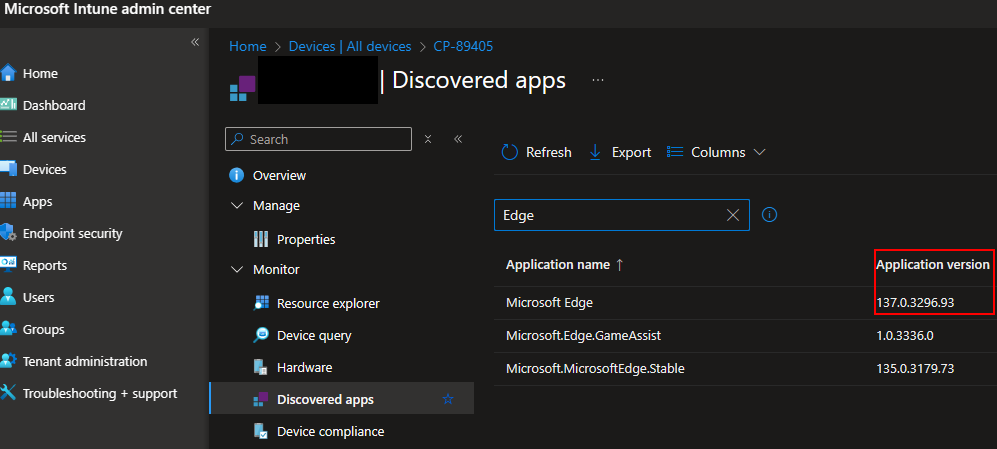Click the Reports icon in sidebar
Screen dimensions: 997x449
pyautogui.click(x=8, y=265)
